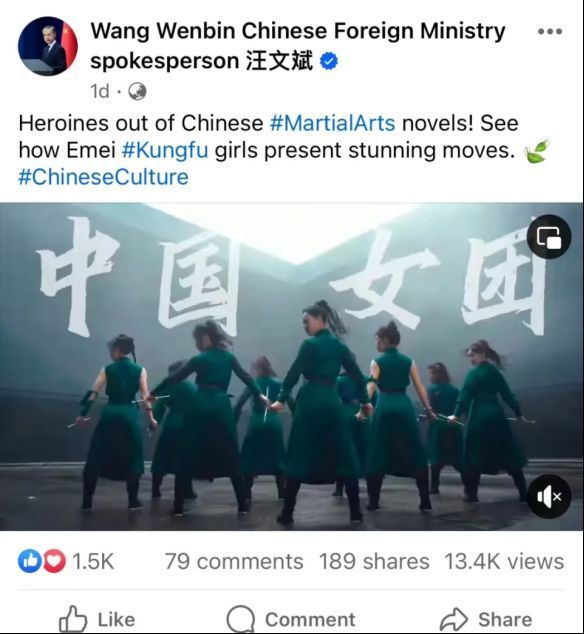Open the three-dot post options menu

tap(550, 32)
